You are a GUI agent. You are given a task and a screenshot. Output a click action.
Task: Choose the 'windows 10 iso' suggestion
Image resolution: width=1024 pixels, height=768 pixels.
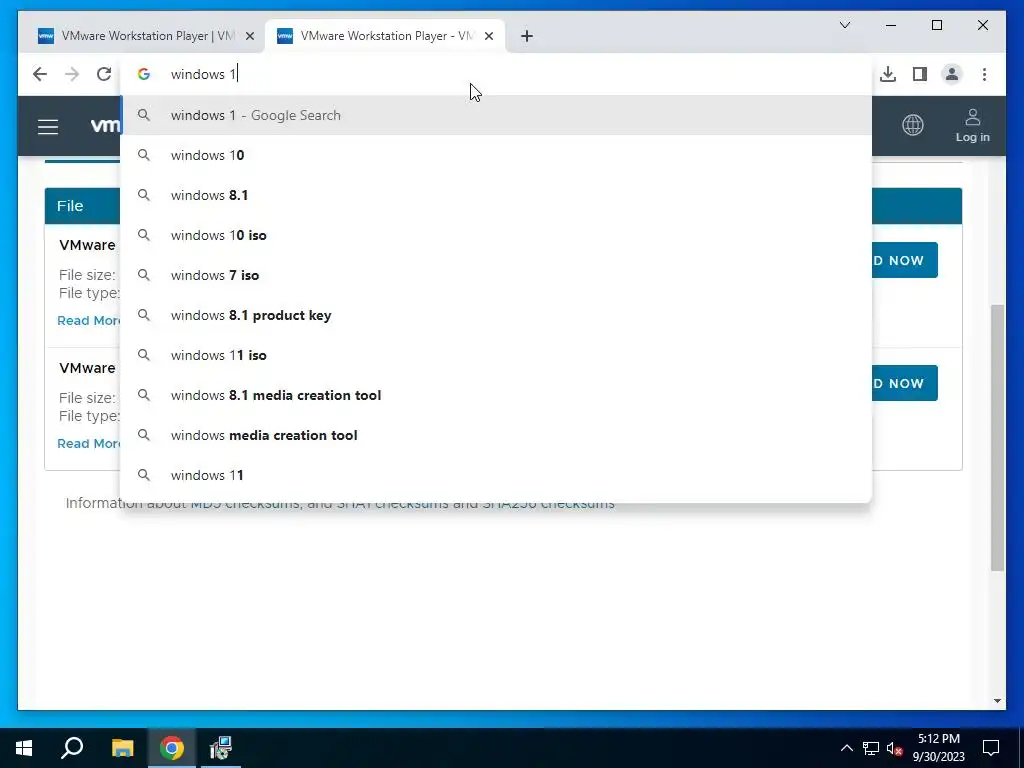click(496, 235)
